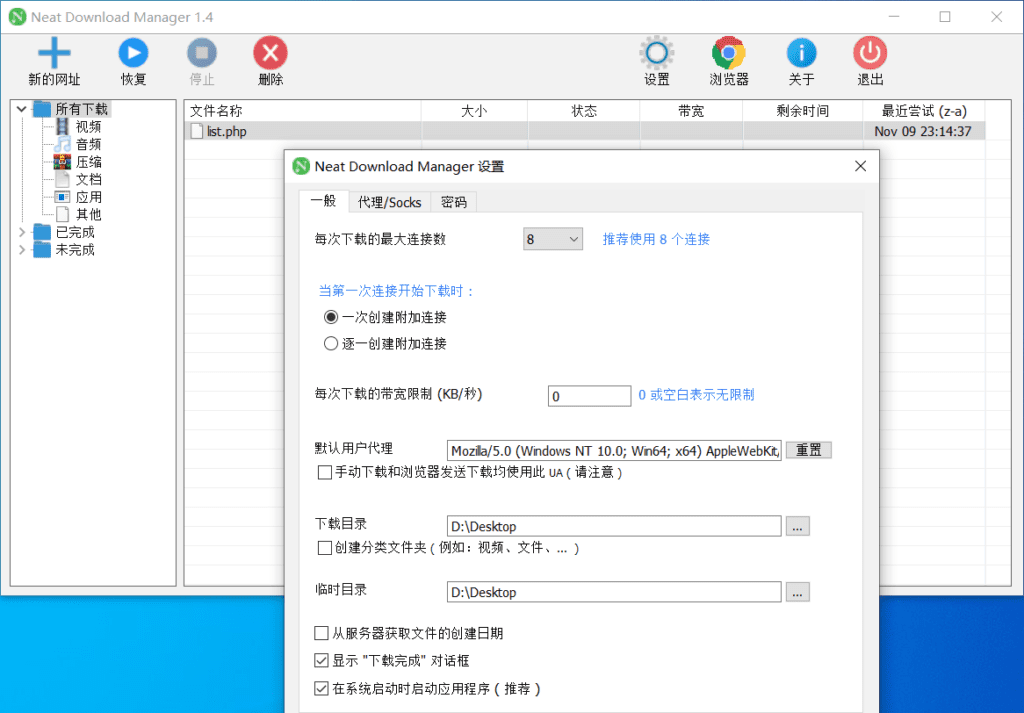The height and width of the screenshot is (713, 1024).
Task: Enable 从服务器获取文件的创建日期 checkbox
Action: [x=321, y=633]
